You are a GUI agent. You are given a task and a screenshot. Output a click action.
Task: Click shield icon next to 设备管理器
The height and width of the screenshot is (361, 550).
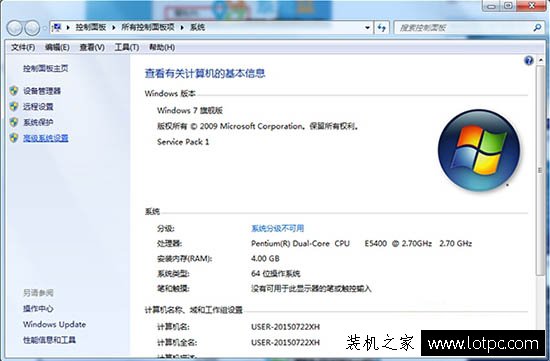[14, 91]
